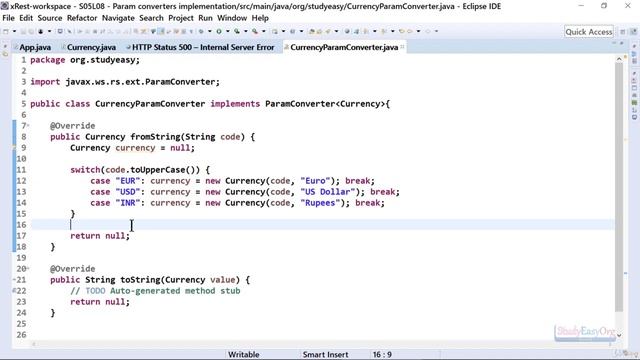This screenshot has height=360, width=640.
Task: Click the package org.studyeasy line
Action: 85,60
